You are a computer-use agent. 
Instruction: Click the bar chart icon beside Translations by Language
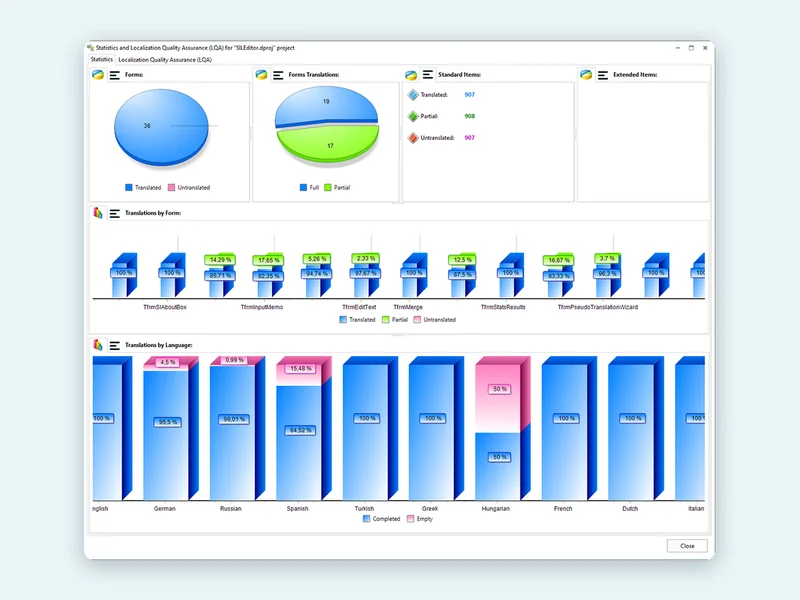(x=98, y=345)
